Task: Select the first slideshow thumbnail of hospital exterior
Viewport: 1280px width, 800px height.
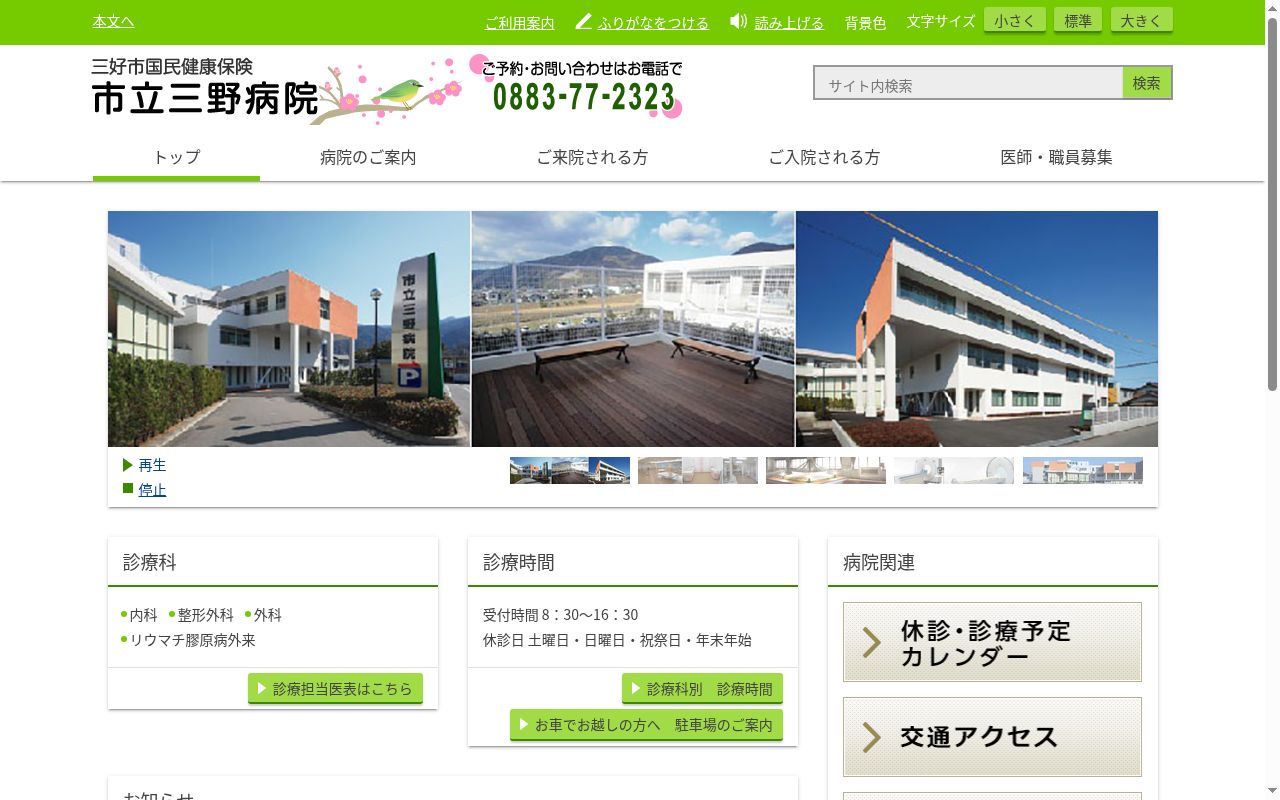Action: click(x=570, y=470)
